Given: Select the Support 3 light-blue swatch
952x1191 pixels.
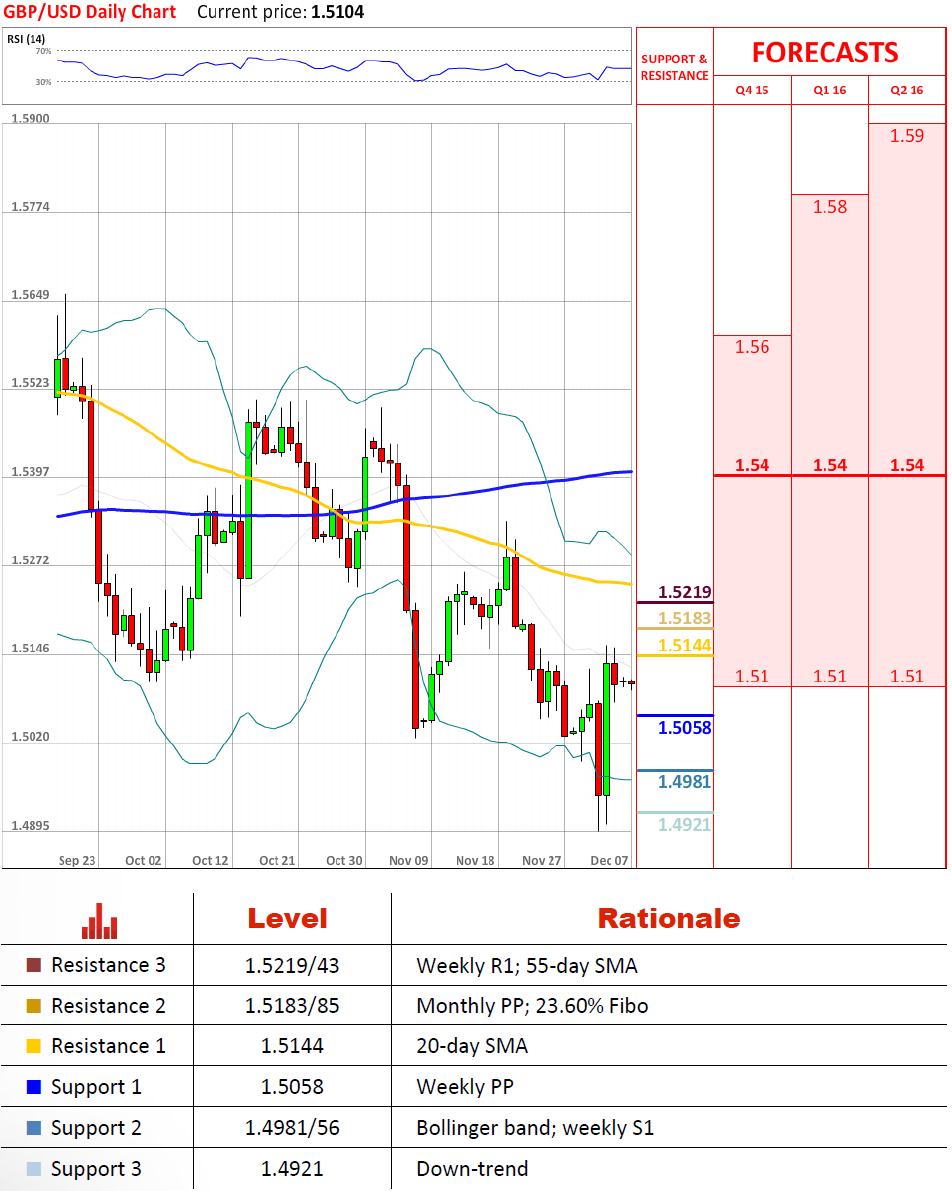Looking at the screenshot, I should click(33, 1169).
